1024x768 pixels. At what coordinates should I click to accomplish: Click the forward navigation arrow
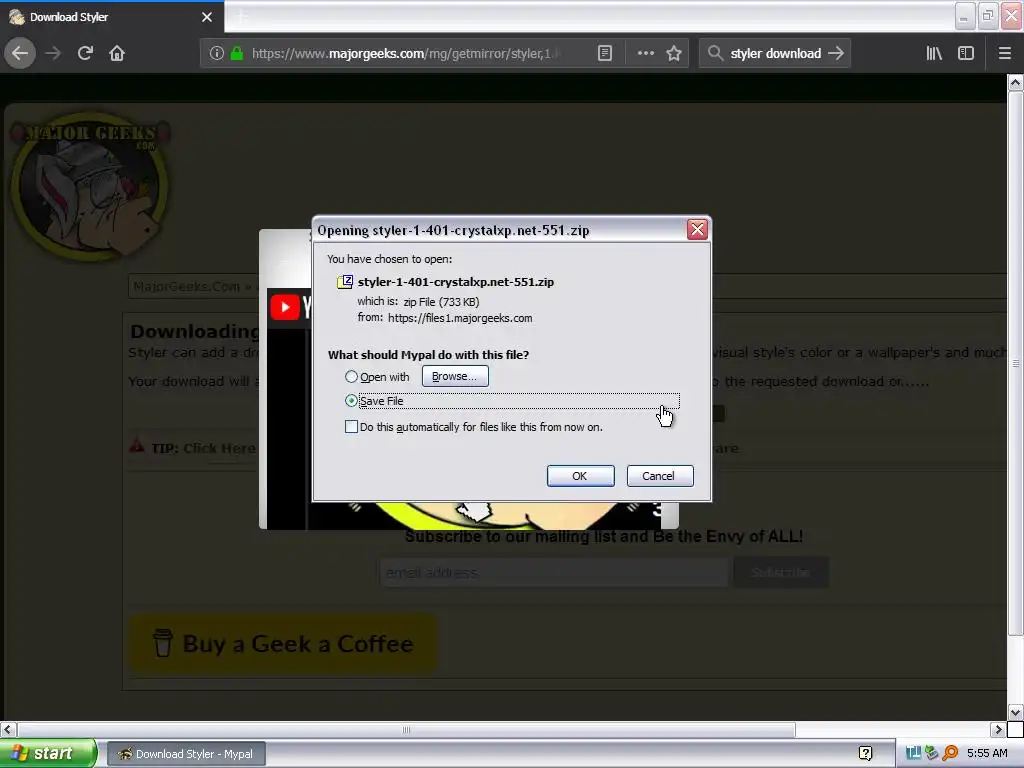[53, 54]
